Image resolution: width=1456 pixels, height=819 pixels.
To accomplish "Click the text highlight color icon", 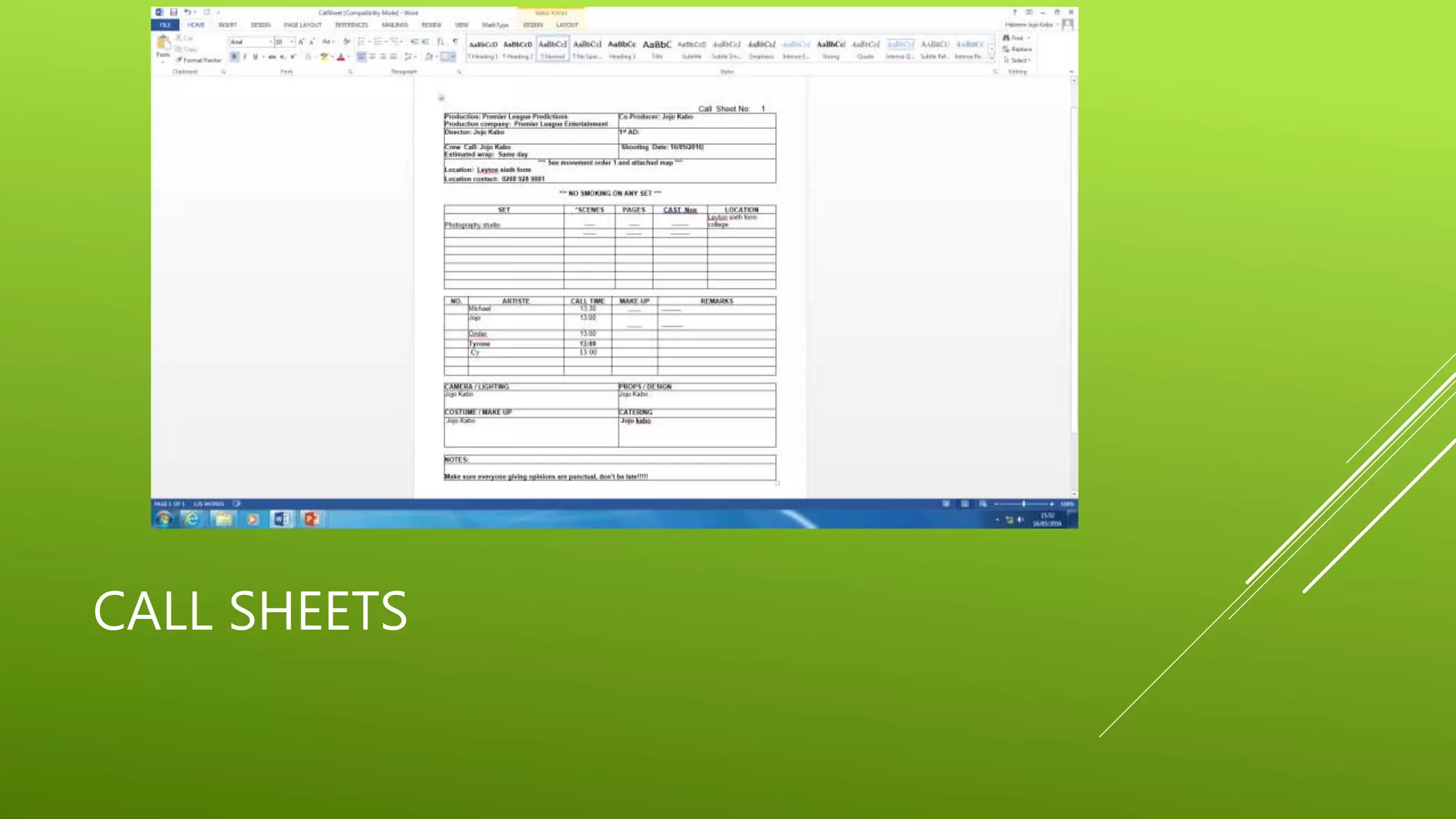I will (x=324, y=57).
